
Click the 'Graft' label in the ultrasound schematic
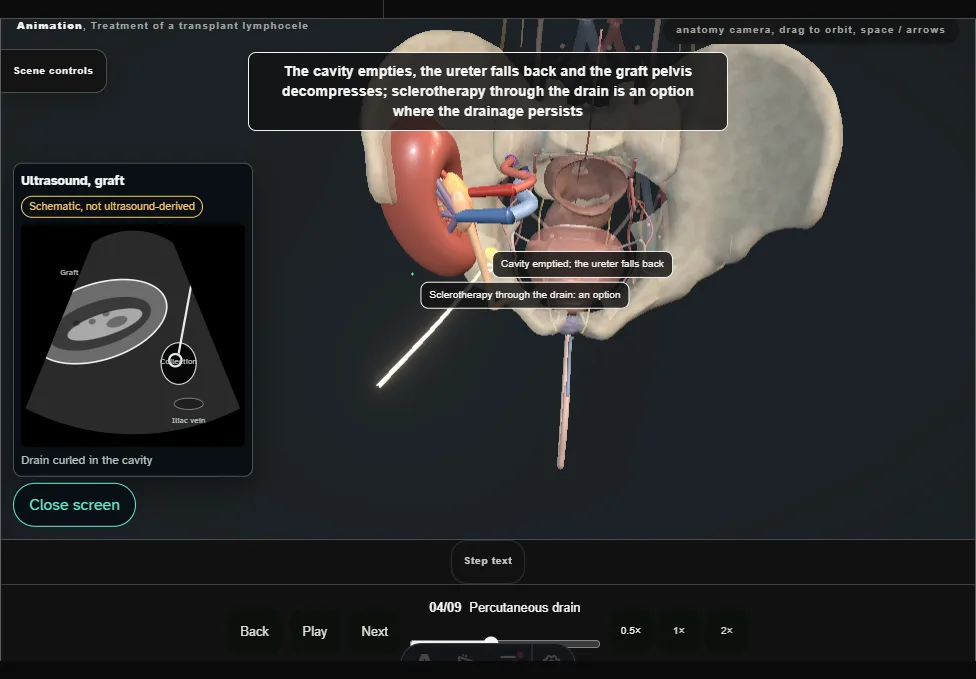tap(69, 273)
